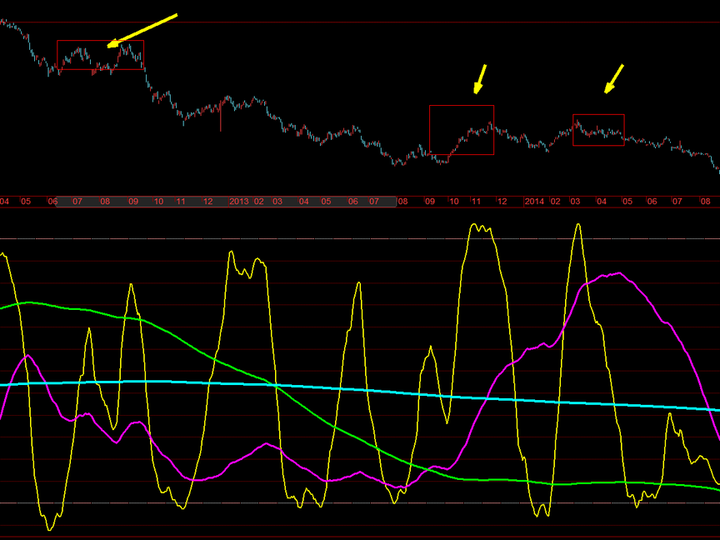720x540 pixels.
Task: Select the 2013 year label on time axis
Action: (x=239, y=202)
